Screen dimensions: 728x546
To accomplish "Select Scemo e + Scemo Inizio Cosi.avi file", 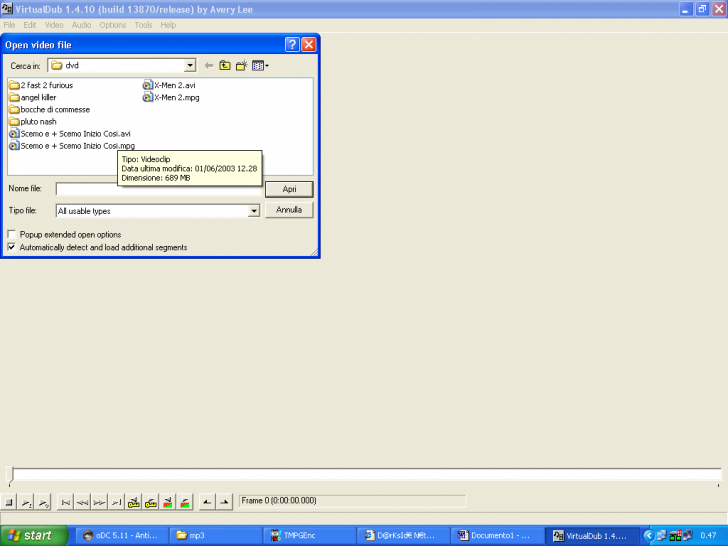I will pyautogui.click(x=70, y=134).
